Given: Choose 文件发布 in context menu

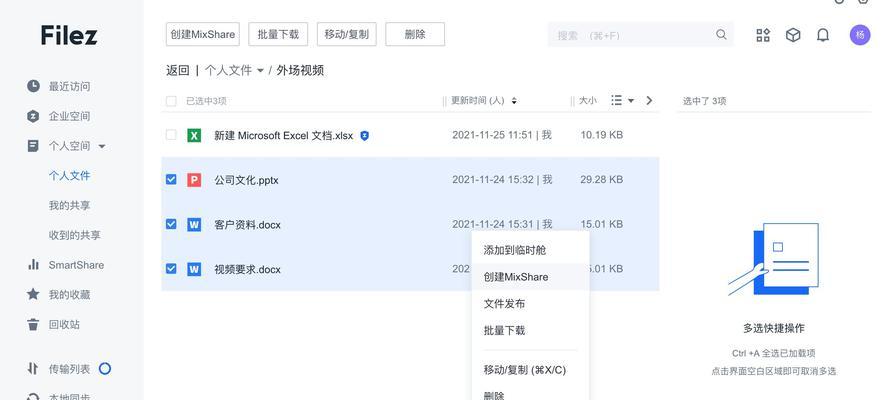Looking at the screenshot, I should click(530, 304).
